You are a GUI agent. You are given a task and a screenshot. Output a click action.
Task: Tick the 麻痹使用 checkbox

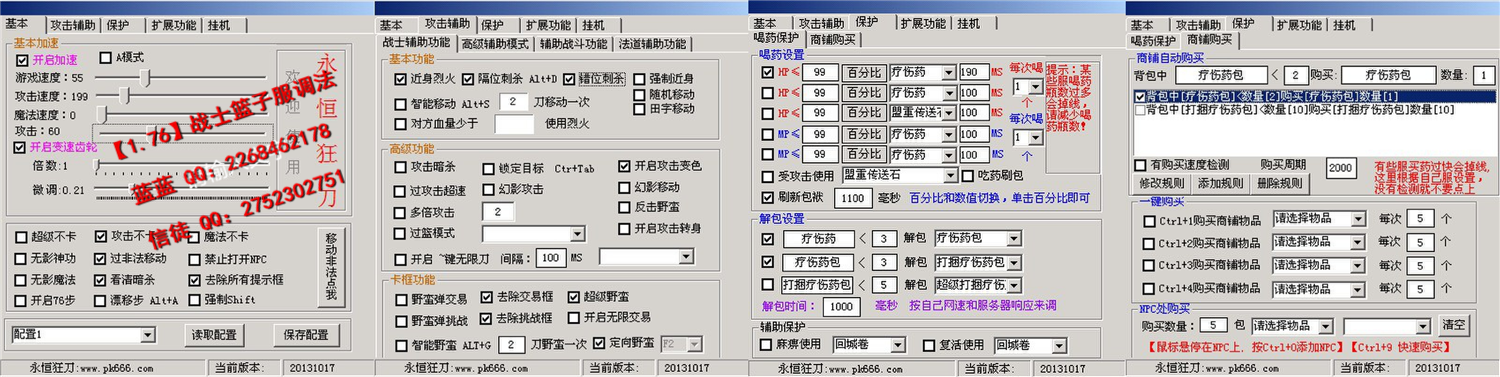(x=768, y=344)
